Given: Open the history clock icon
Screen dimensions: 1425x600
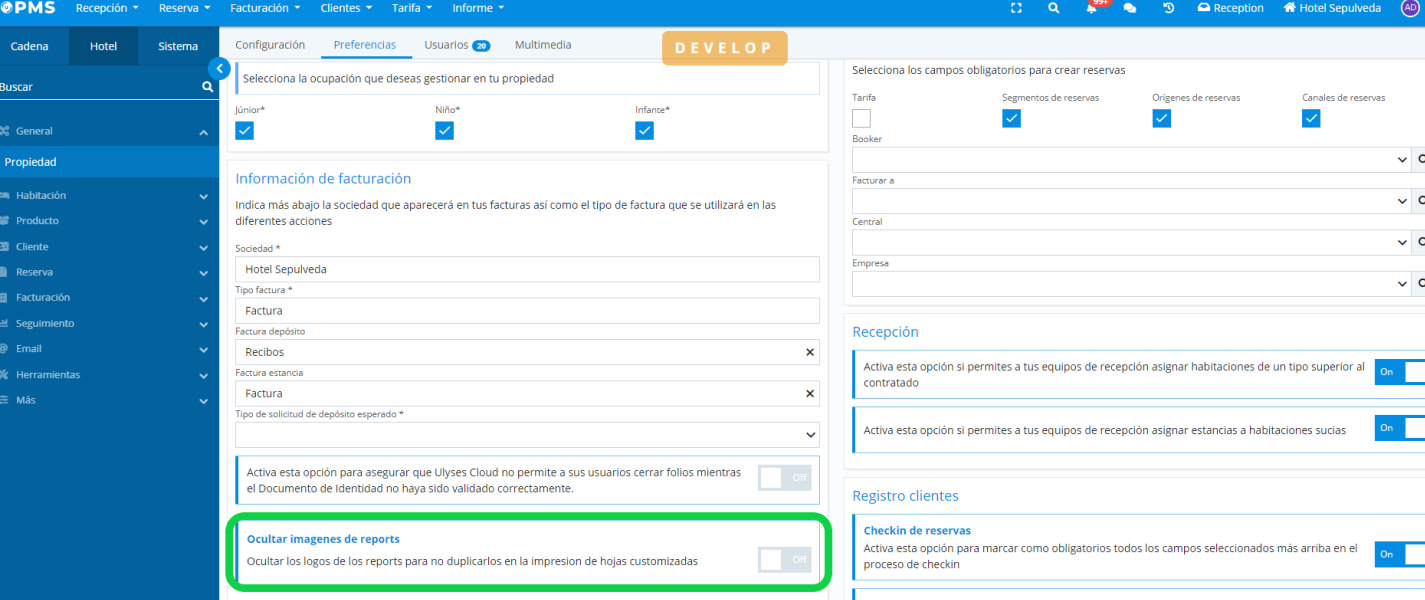Looking at the screenshot, I should coord(1168,8).
